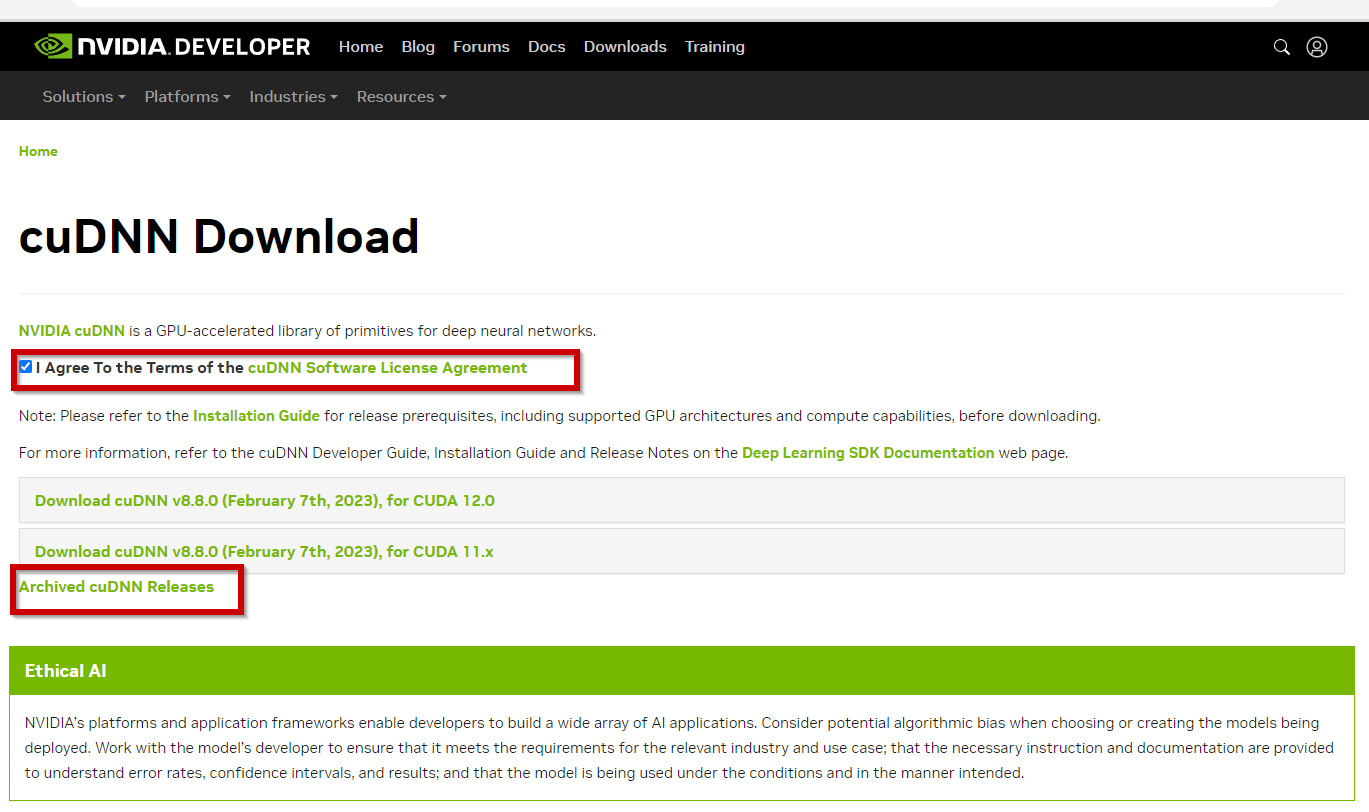This screenshot has height=812, width=1369.
Task: Expand the Industries dropdown menu
Action: tap(294, 97)
